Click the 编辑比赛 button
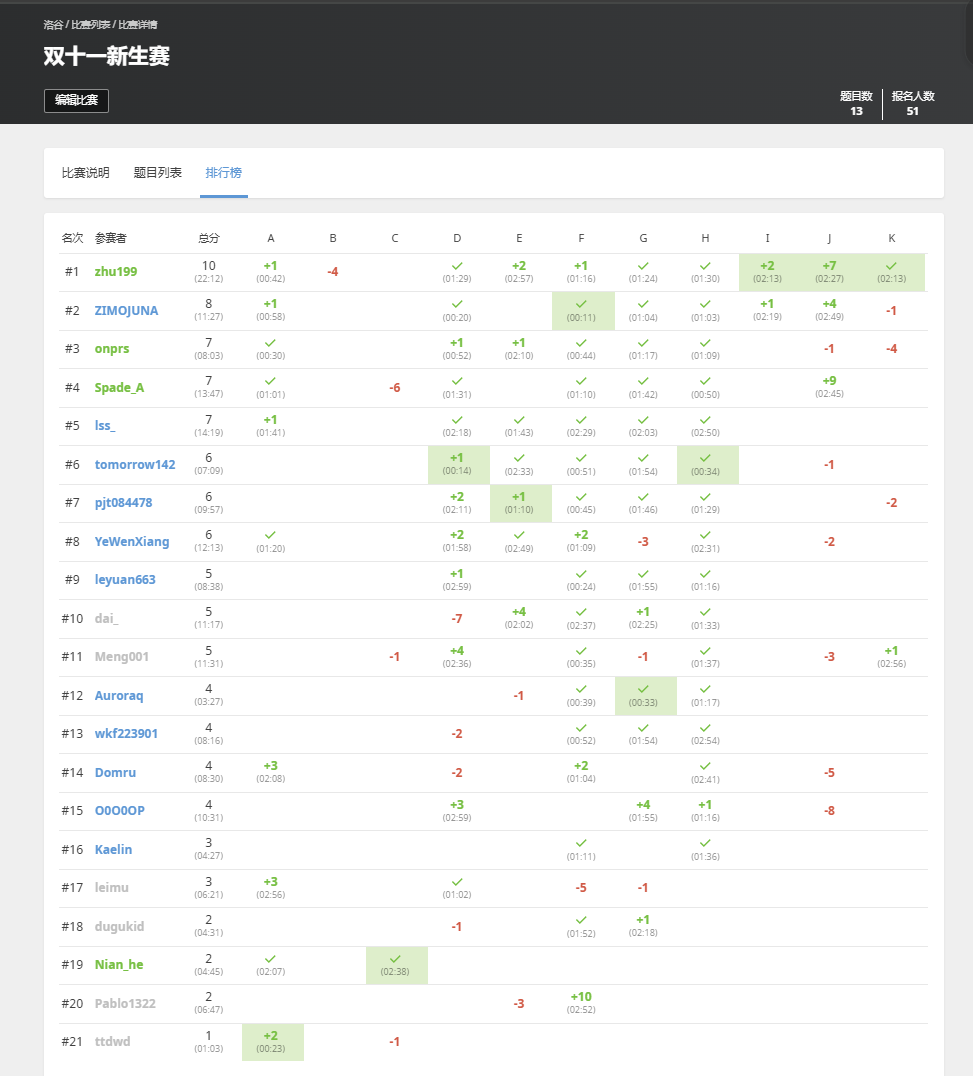This screenshot has height=1076, width=973. (76, 100)
